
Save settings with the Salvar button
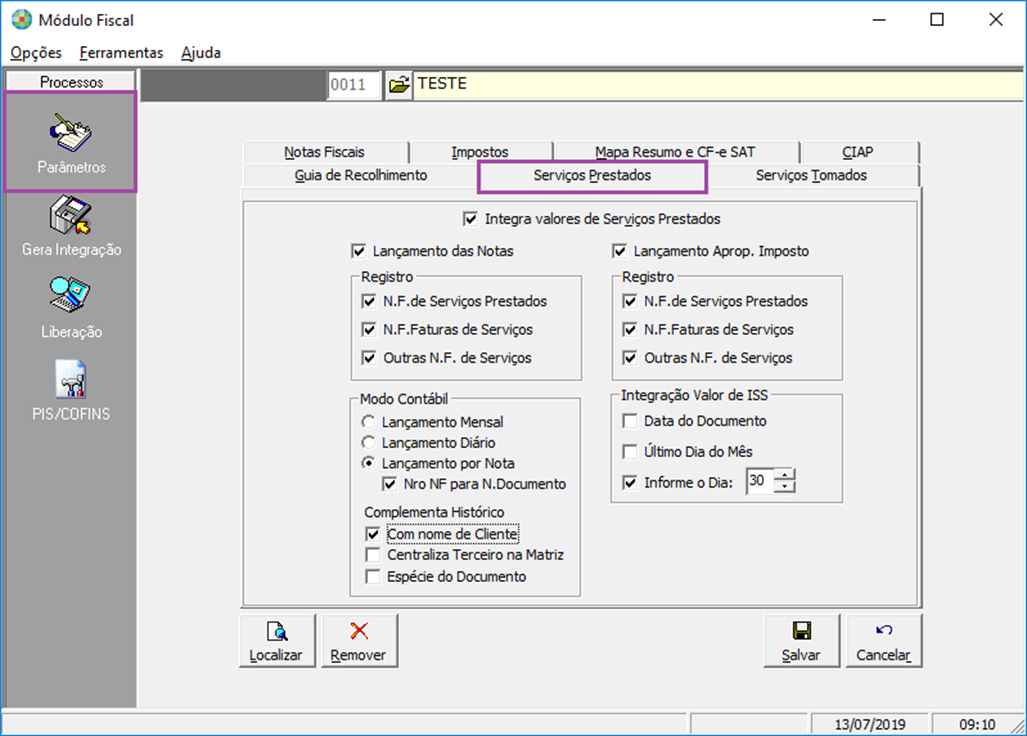pos(801,641)
